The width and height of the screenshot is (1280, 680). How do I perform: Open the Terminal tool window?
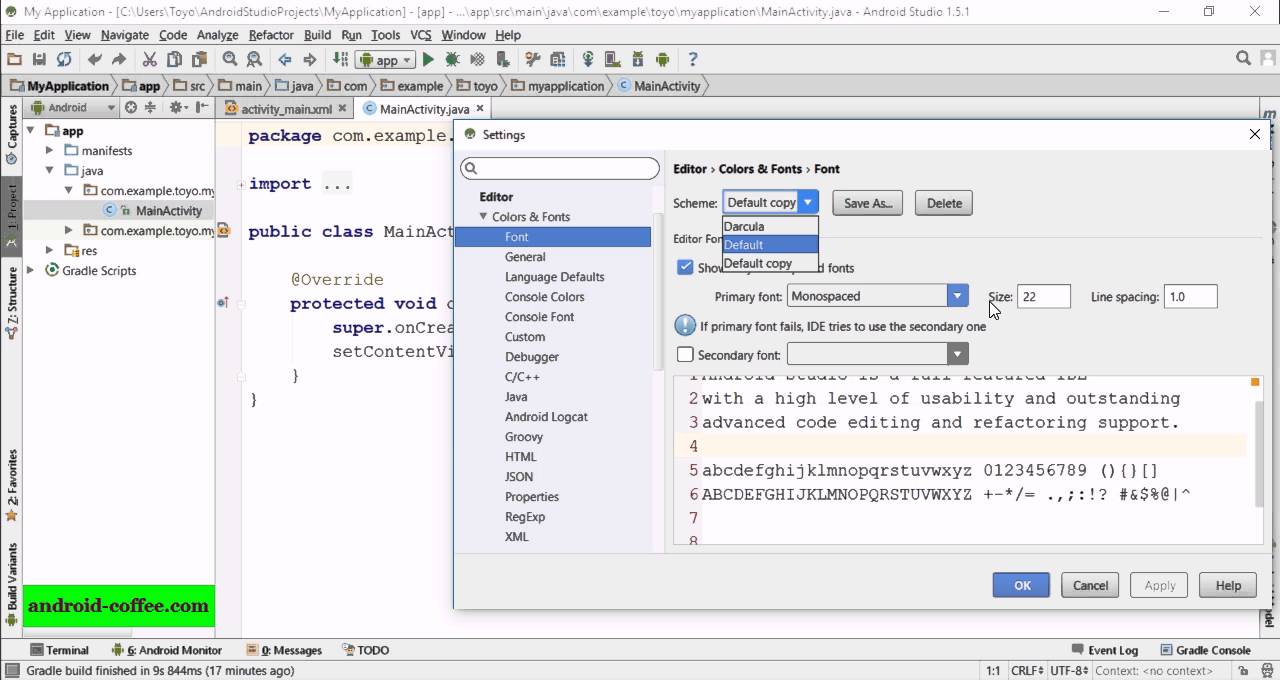click(59, 650)
